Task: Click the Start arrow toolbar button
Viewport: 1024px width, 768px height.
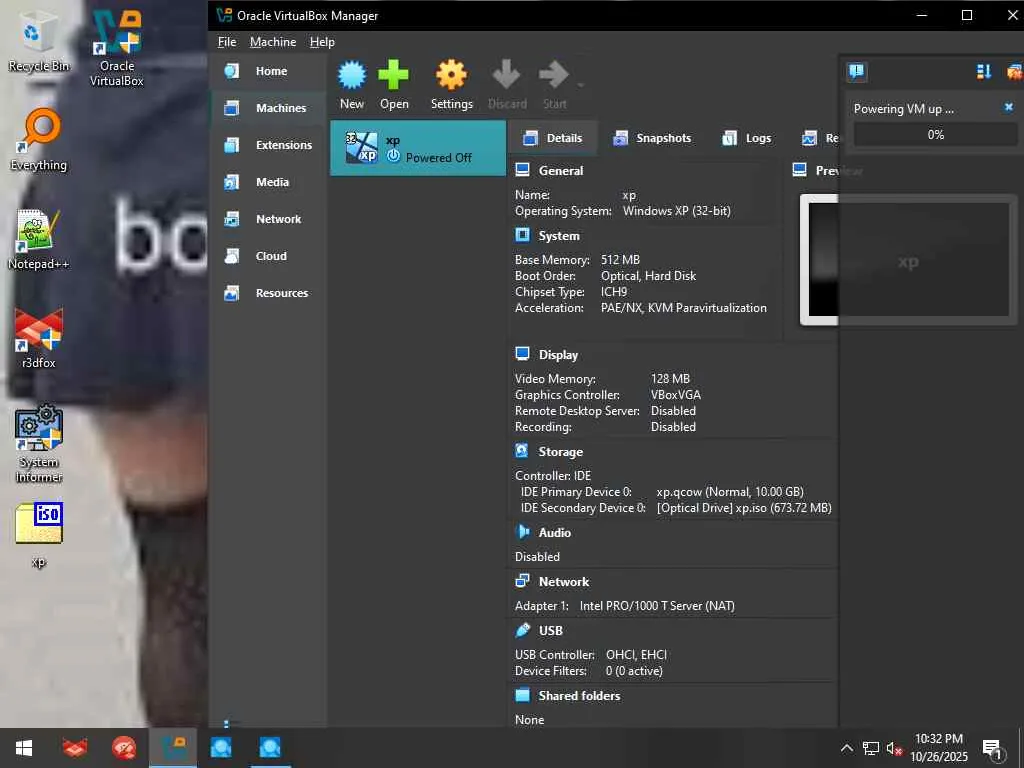Action: 554,85
